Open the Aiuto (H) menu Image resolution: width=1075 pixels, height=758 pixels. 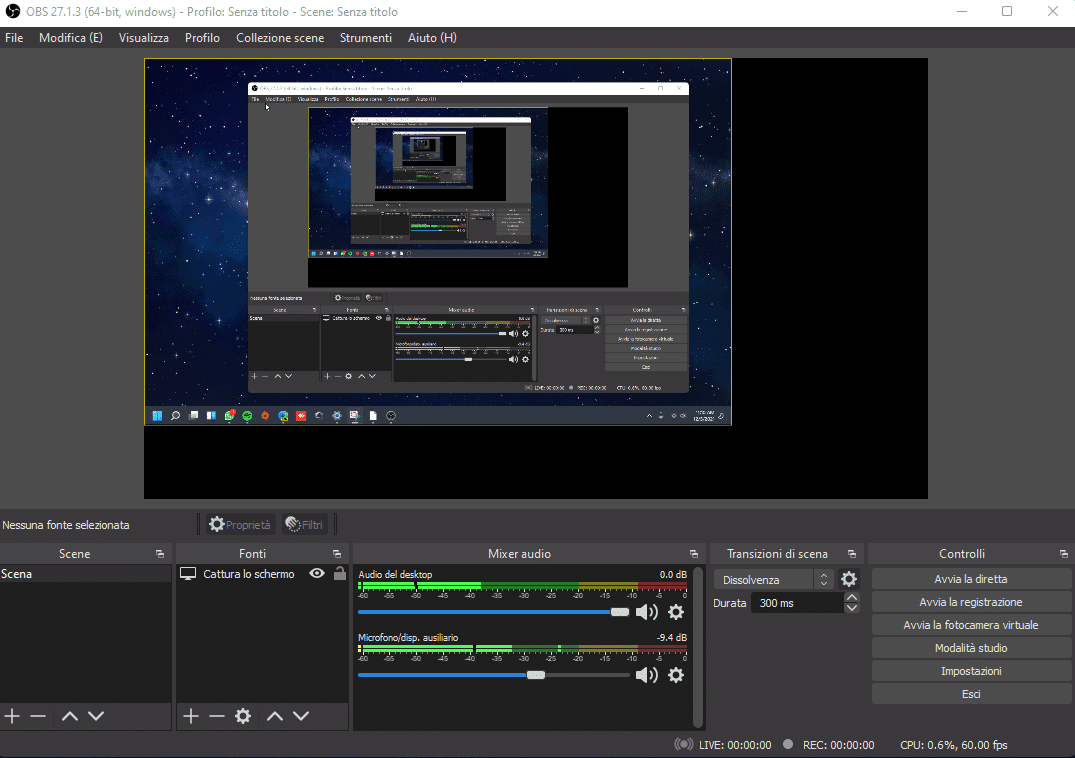432,38
